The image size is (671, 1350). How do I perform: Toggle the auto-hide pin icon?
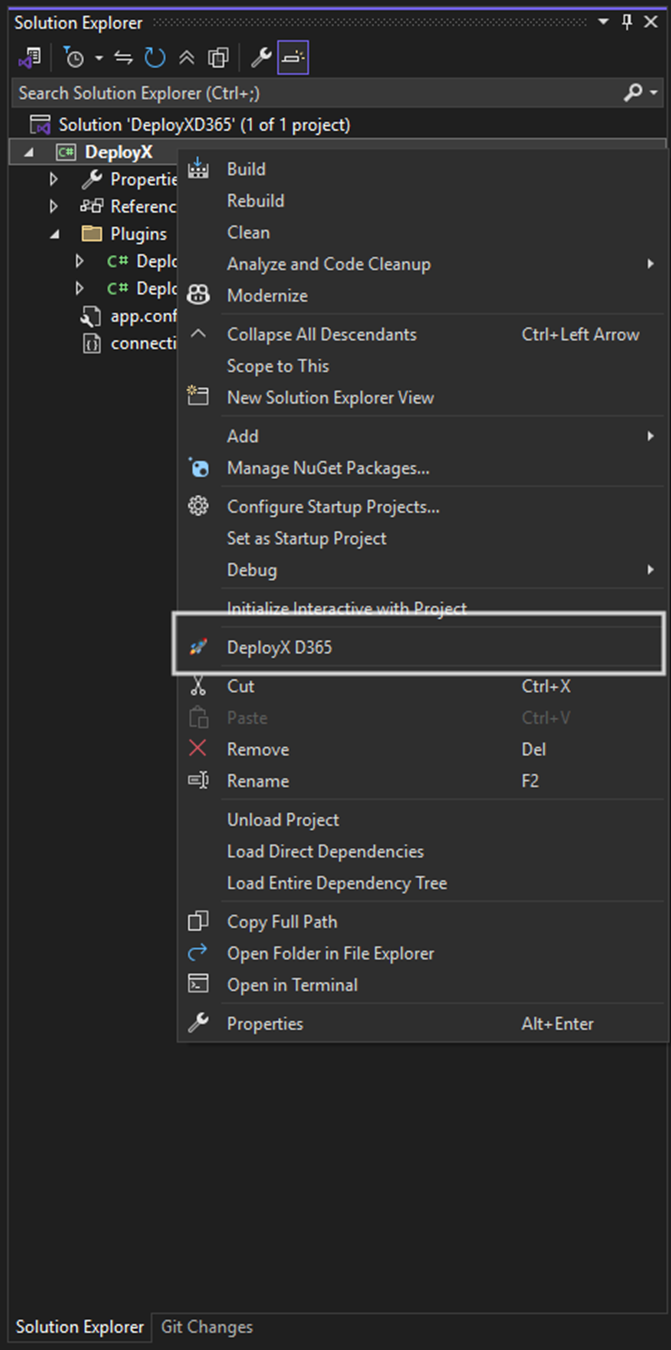point(627,22)
